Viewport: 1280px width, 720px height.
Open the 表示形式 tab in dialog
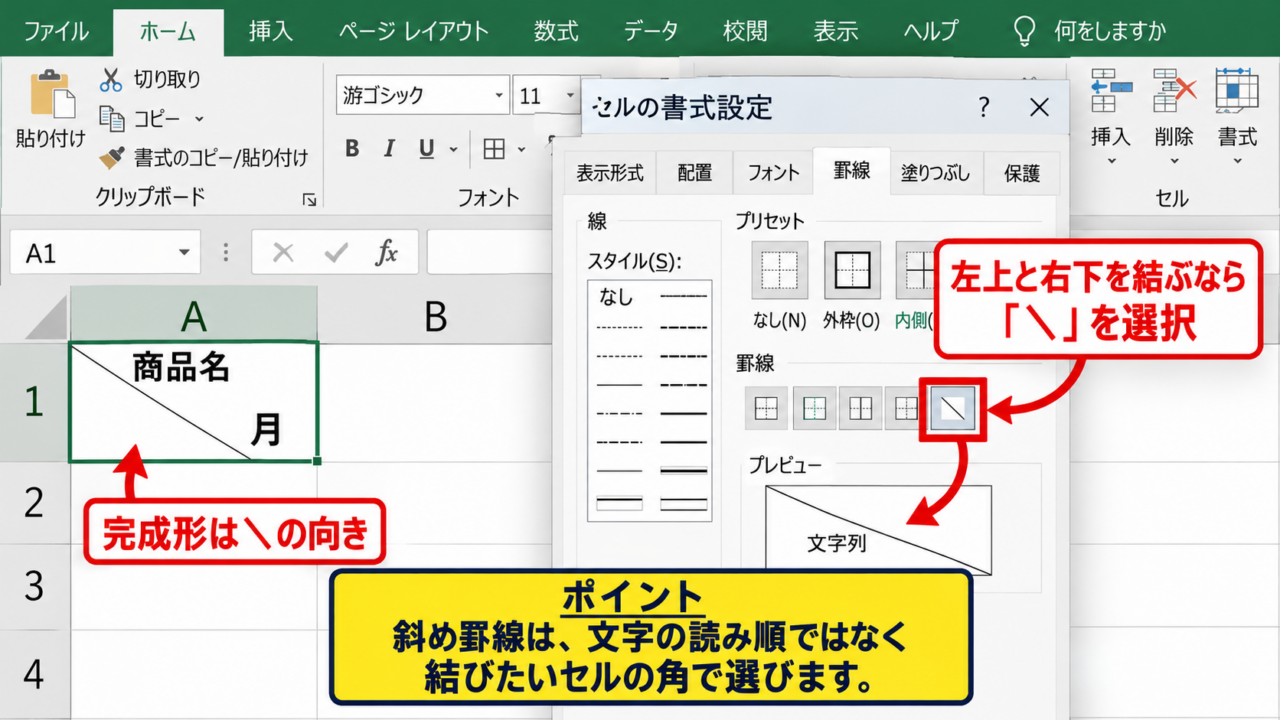pos(609,172)
